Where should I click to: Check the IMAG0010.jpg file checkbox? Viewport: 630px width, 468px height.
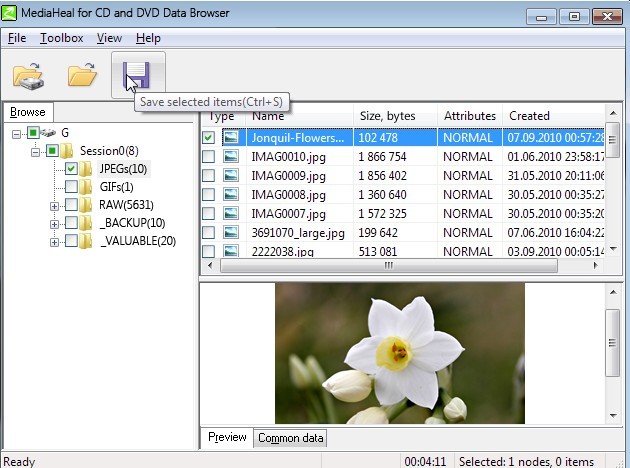coord(208,156)
